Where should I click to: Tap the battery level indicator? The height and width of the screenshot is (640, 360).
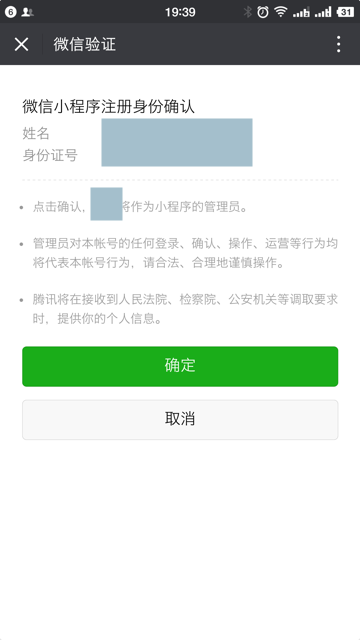click(345, 12)
